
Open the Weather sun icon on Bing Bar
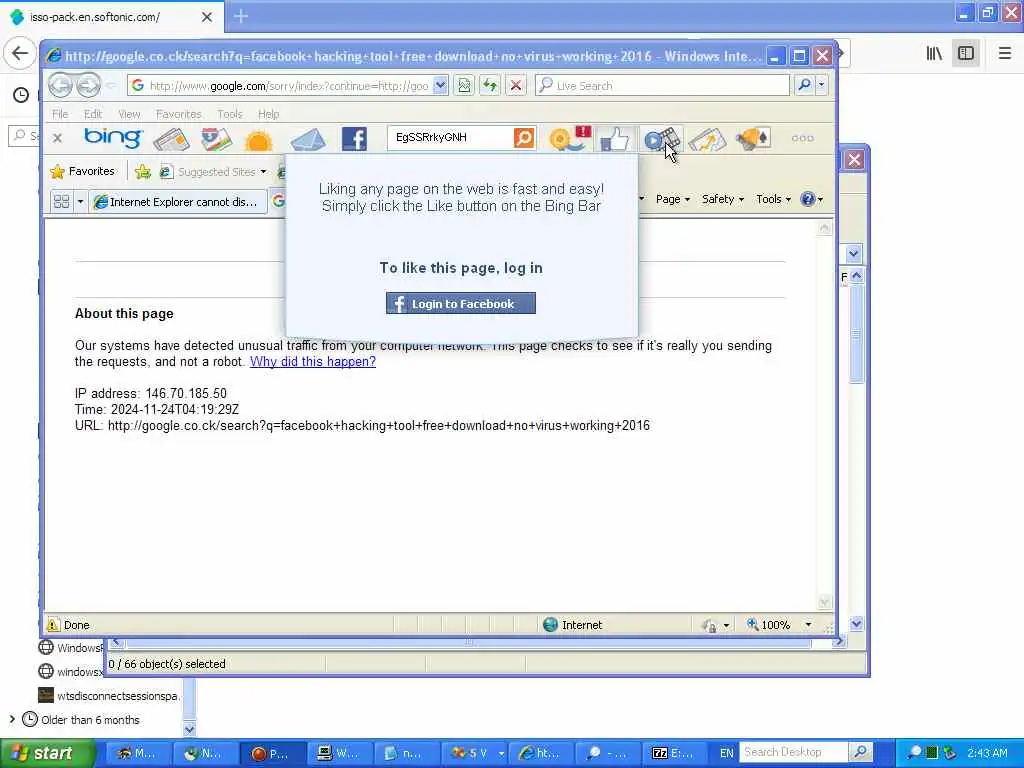pos(259,140)
